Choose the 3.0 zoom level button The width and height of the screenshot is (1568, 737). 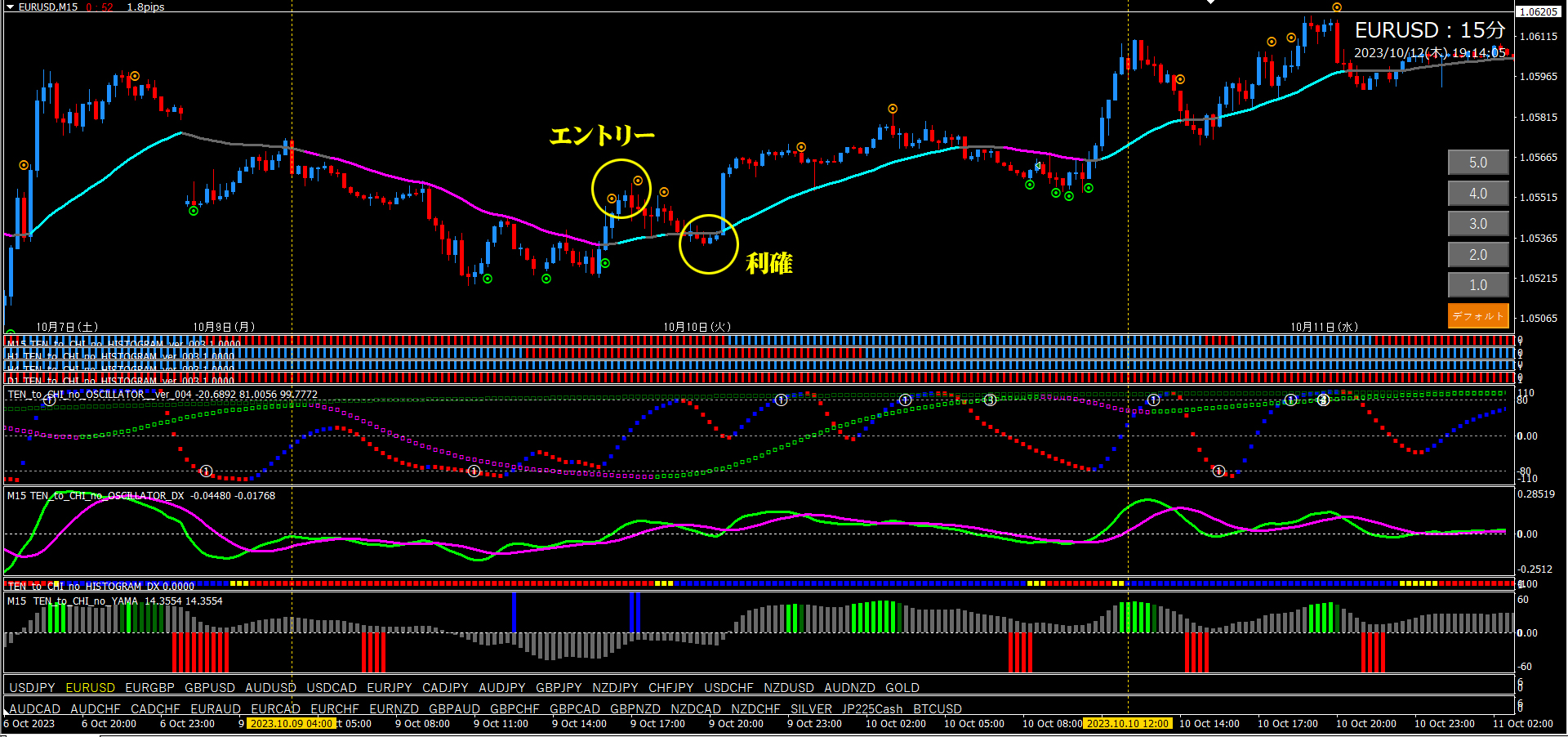pyautogui.click(x=1478, y=224)
